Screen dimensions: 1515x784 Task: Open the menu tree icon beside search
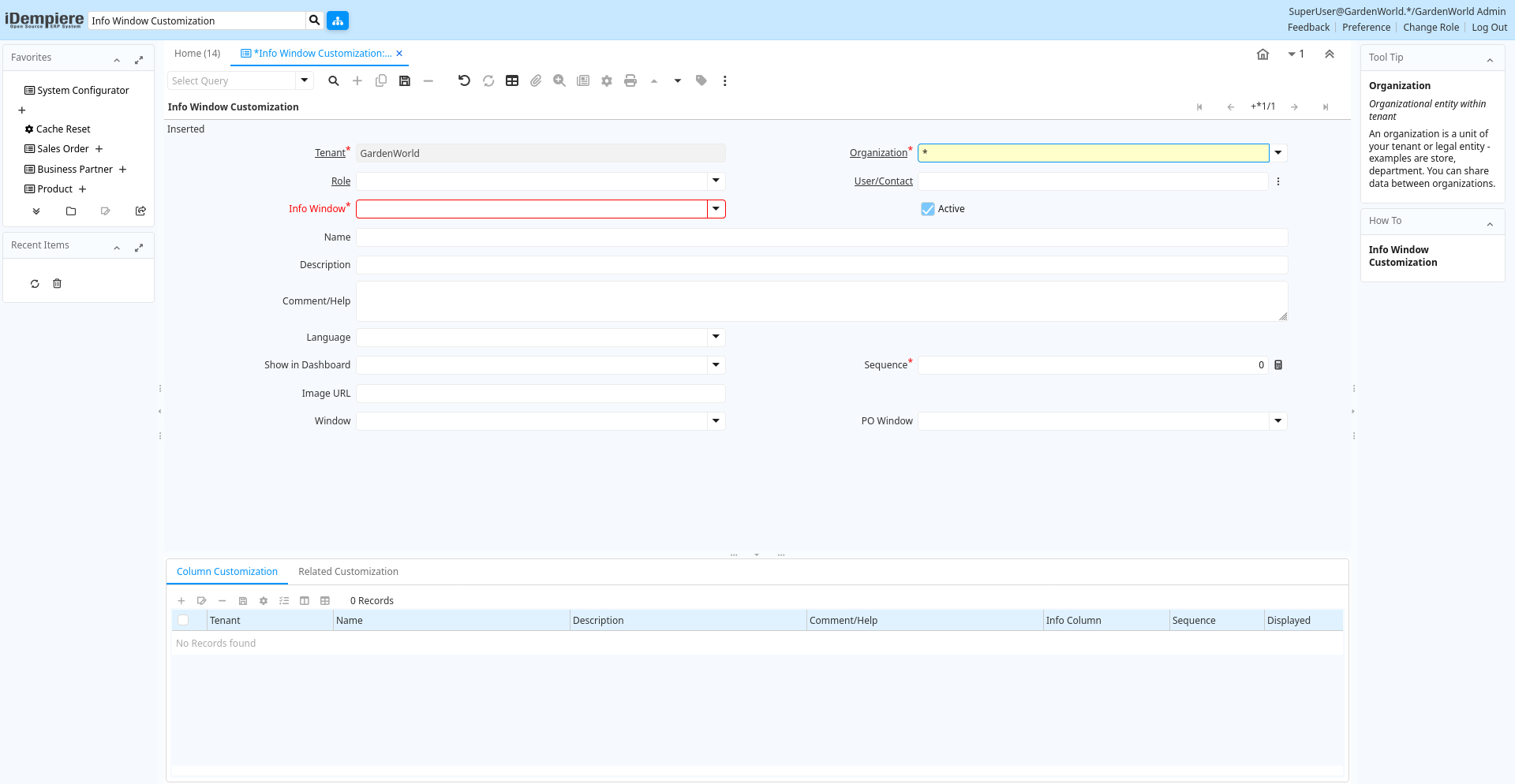[x=338, y=21]
